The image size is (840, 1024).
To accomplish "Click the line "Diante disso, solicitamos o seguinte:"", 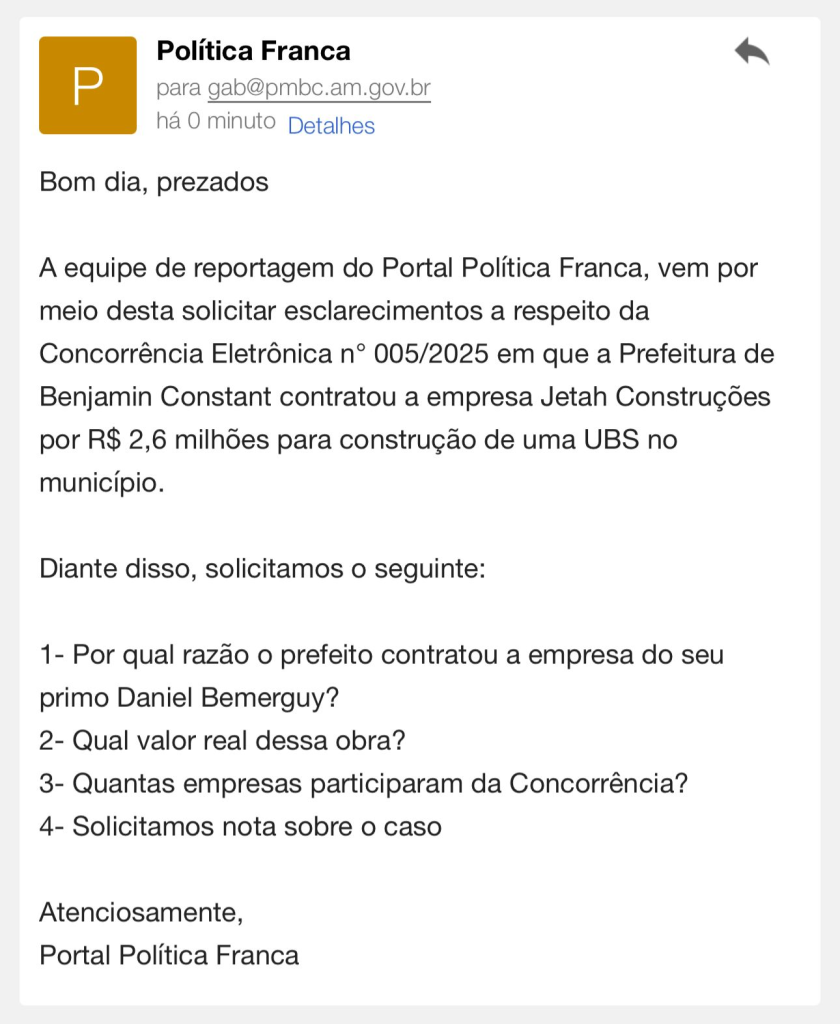I will 262,570.
